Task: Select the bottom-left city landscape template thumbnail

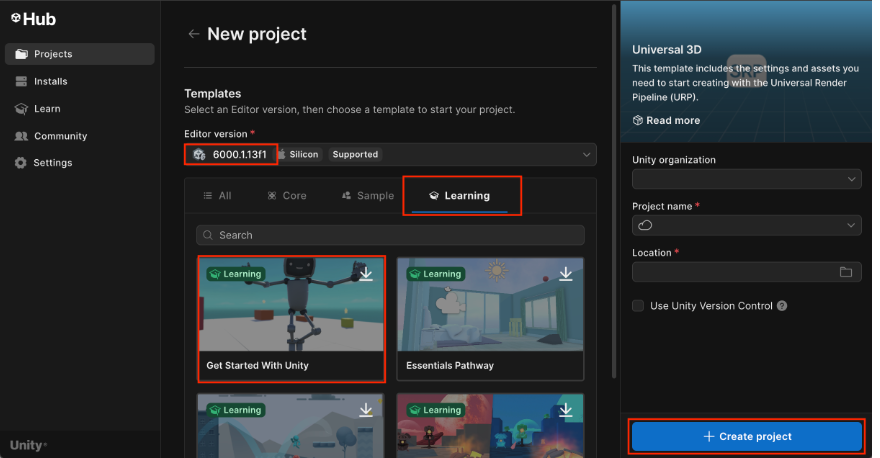Action: click(x=290, y=425)
